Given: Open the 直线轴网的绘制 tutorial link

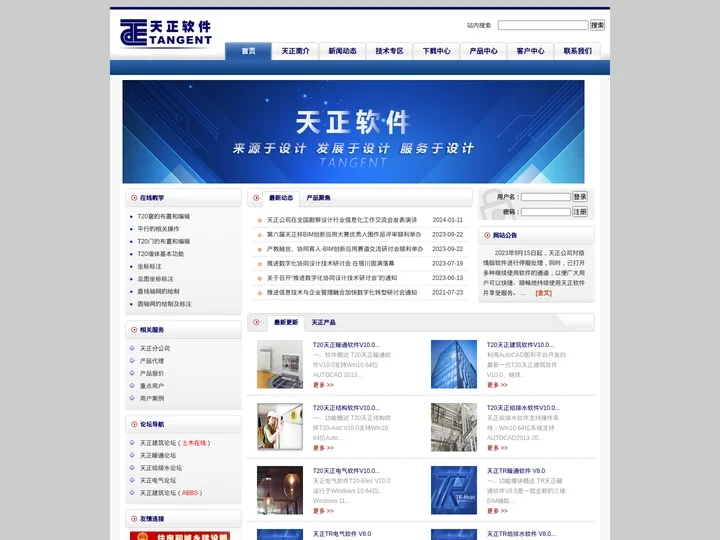Looking at the screenshot, I should pyautogui.click(x=158, y=291).
